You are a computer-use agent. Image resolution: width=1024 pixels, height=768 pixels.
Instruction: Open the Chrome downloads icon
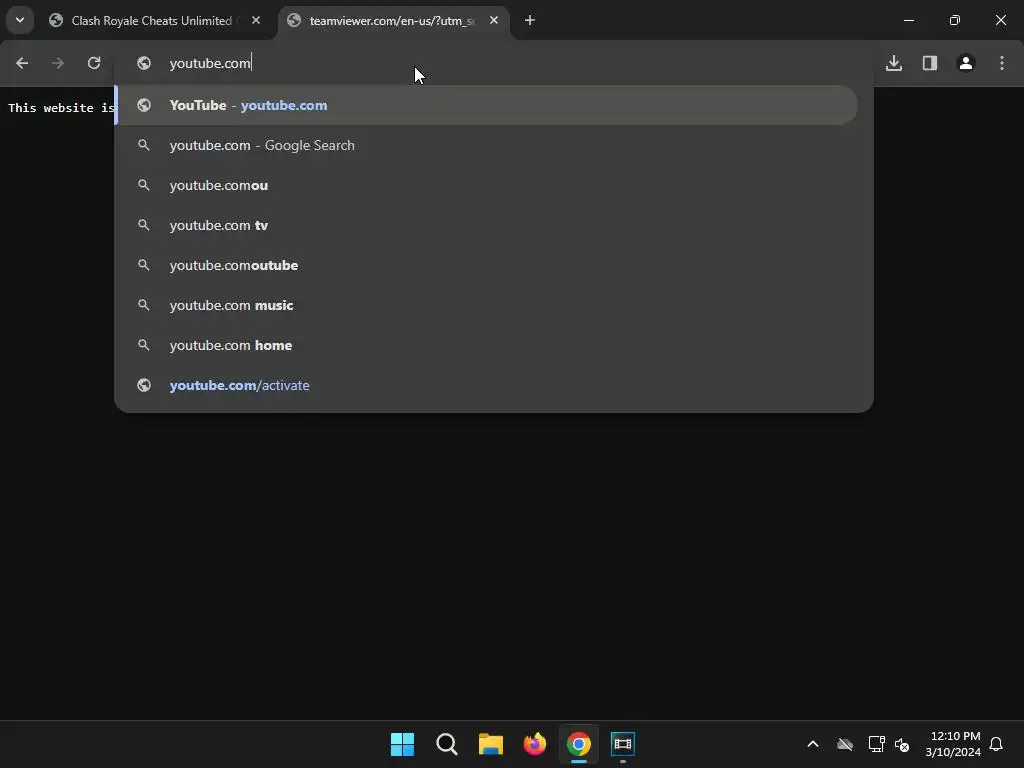coord(894,63)
